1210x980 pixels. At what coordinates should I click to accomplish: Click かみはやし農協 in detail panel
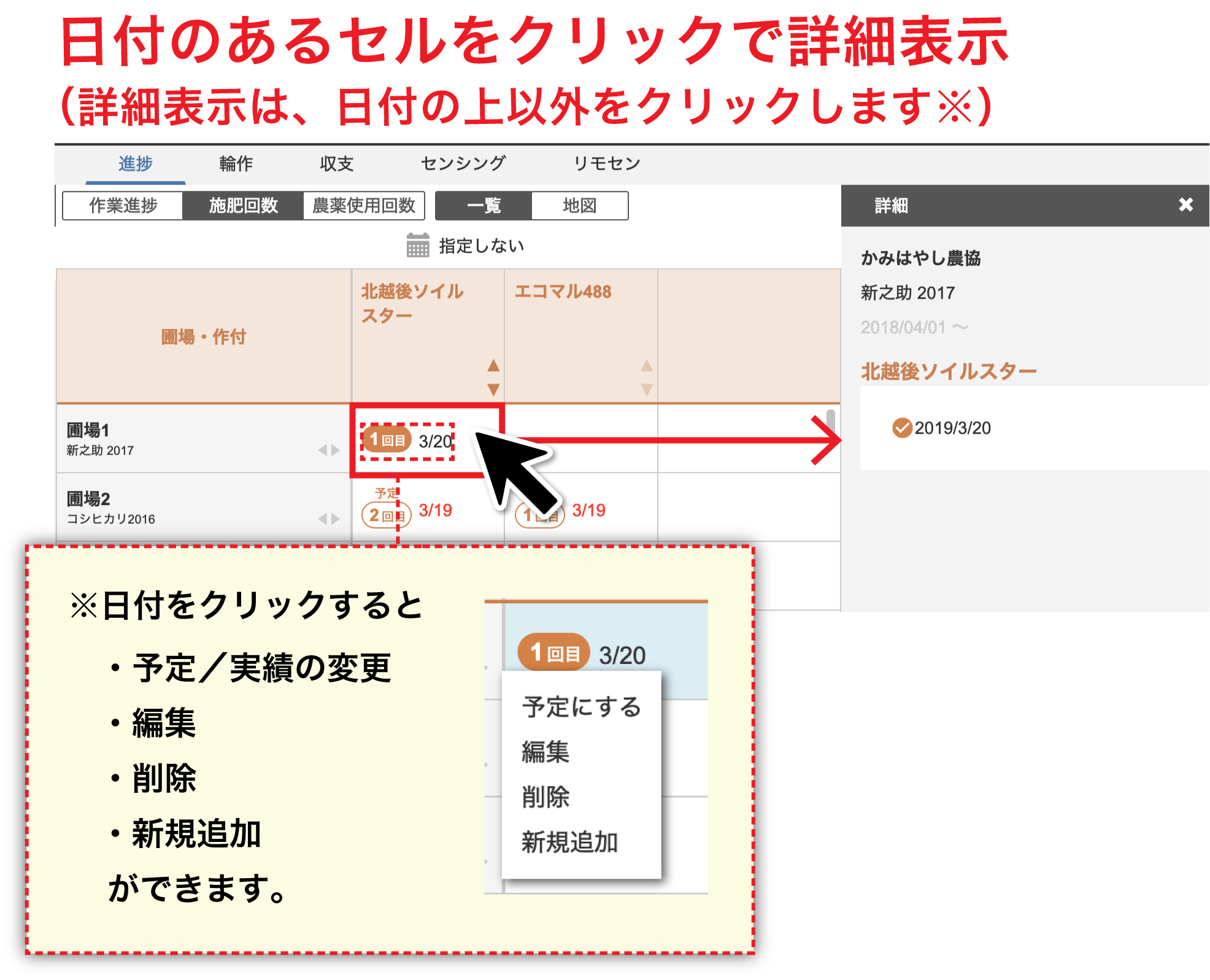pos(920,258)
